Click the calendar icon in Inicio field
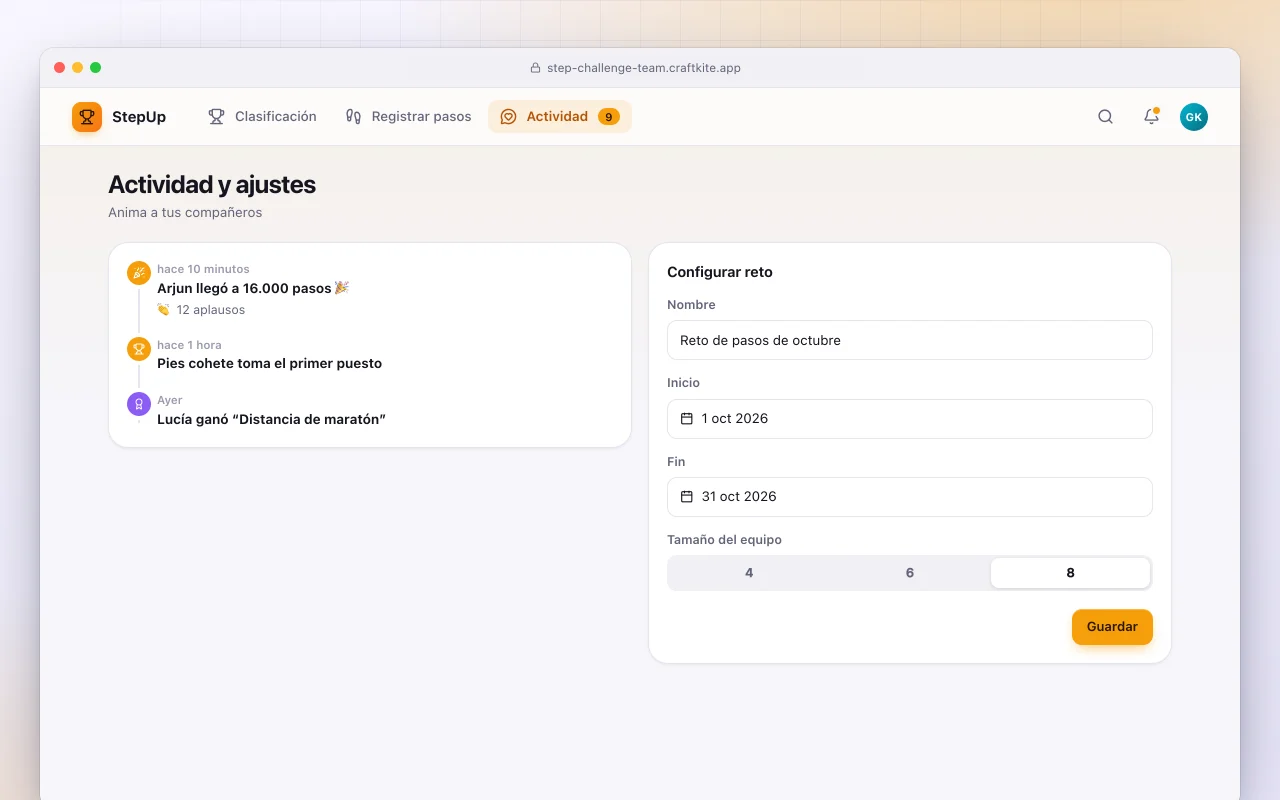 coord(687,419)
